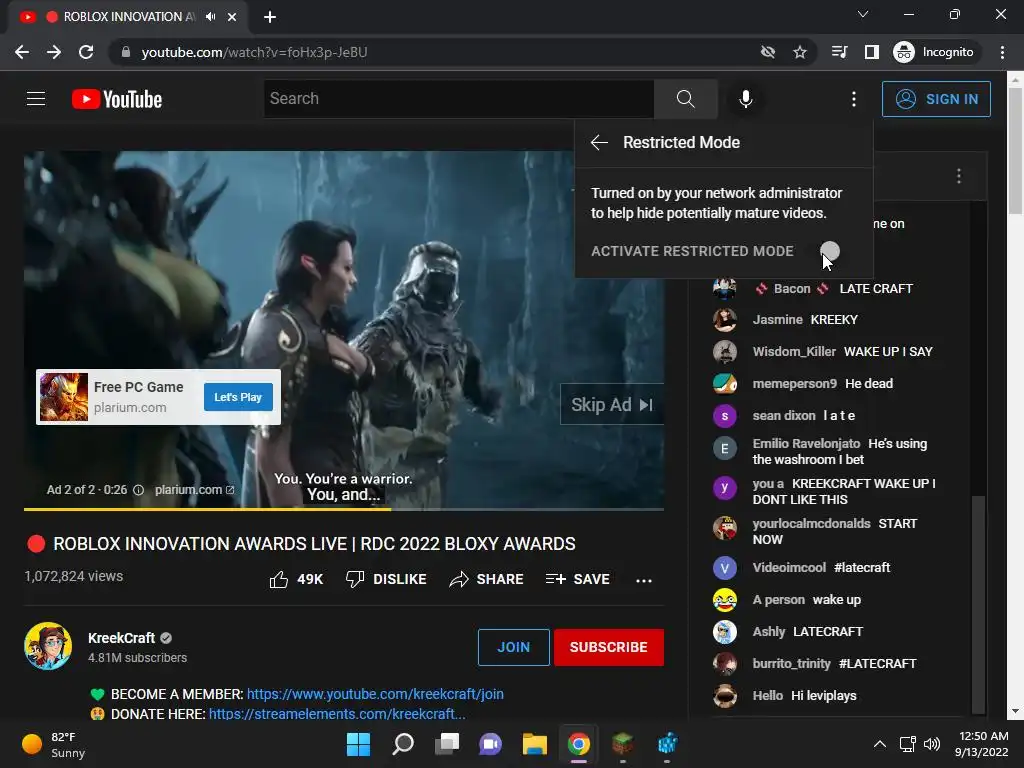Open more actions ellipsis below video
Viewport: 1024px width, 768px height.
644,580
